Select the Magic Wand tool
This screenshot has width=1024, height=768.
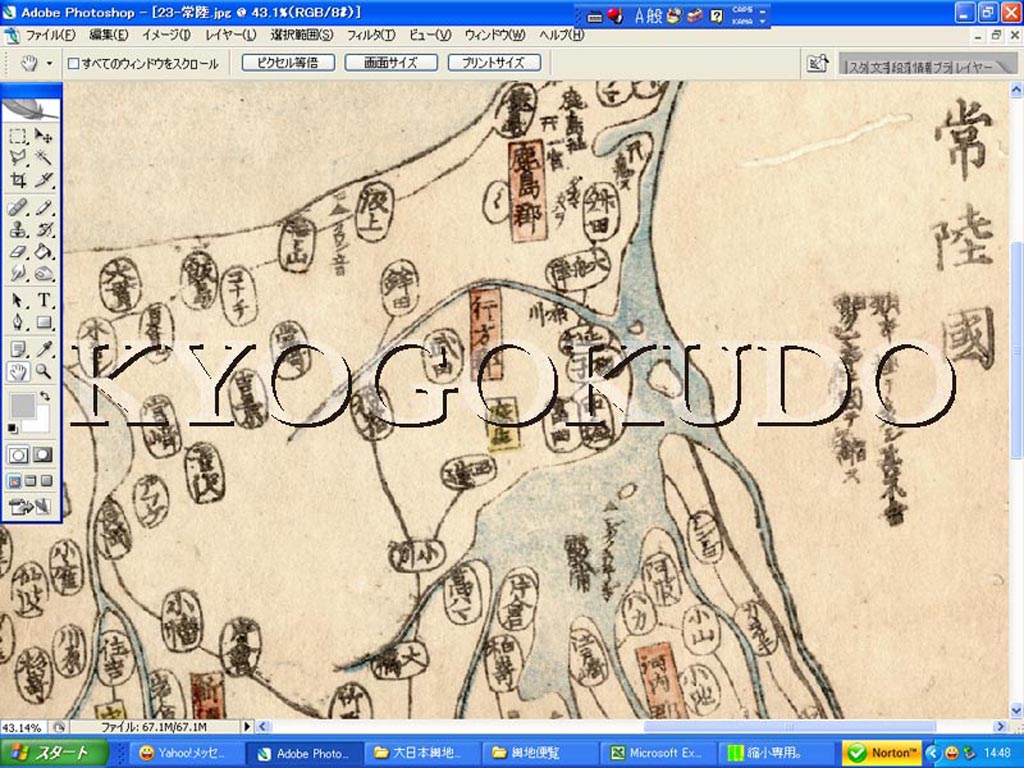tap(43, 157)
